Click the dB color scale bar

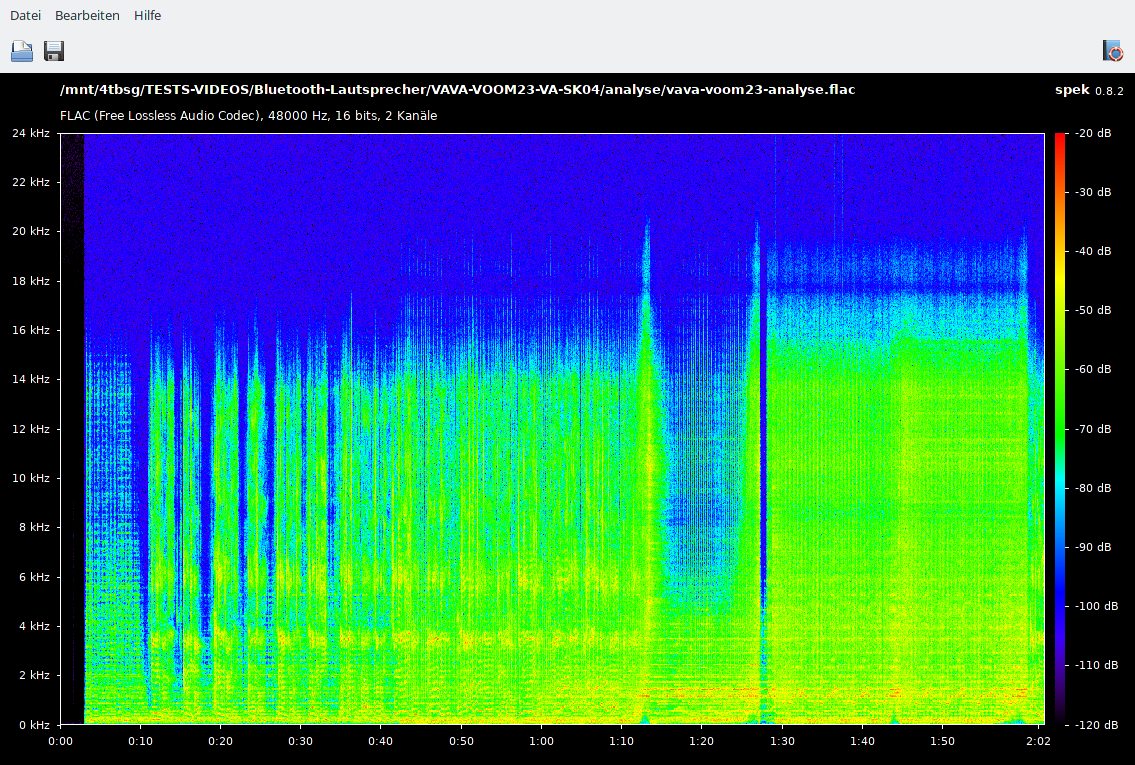[x=1060, y=428]
